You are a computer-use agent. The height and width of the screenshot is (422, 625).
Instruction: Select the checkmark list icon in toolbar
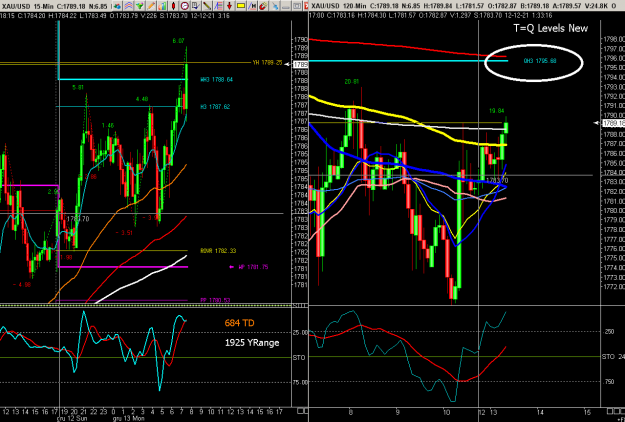click(x=196, y=6)
